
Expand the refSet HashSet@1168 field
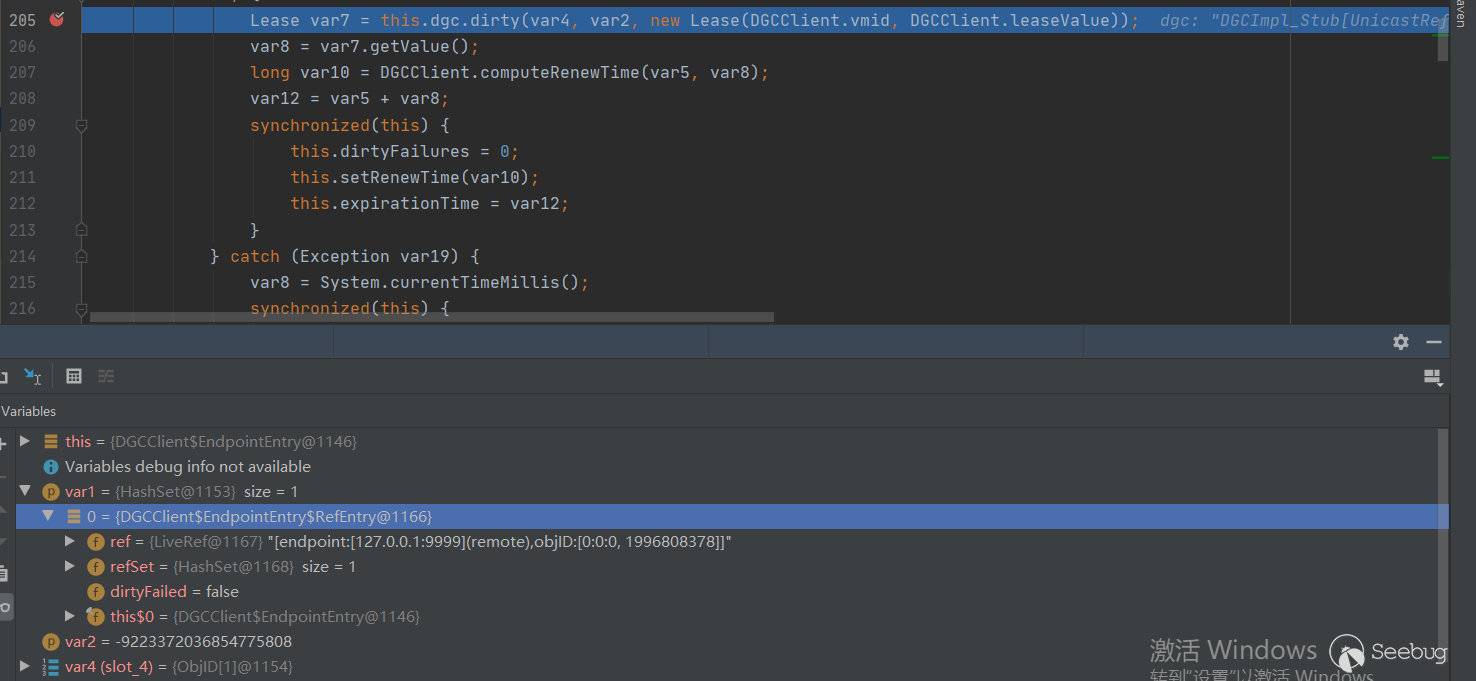coord(70,566)
